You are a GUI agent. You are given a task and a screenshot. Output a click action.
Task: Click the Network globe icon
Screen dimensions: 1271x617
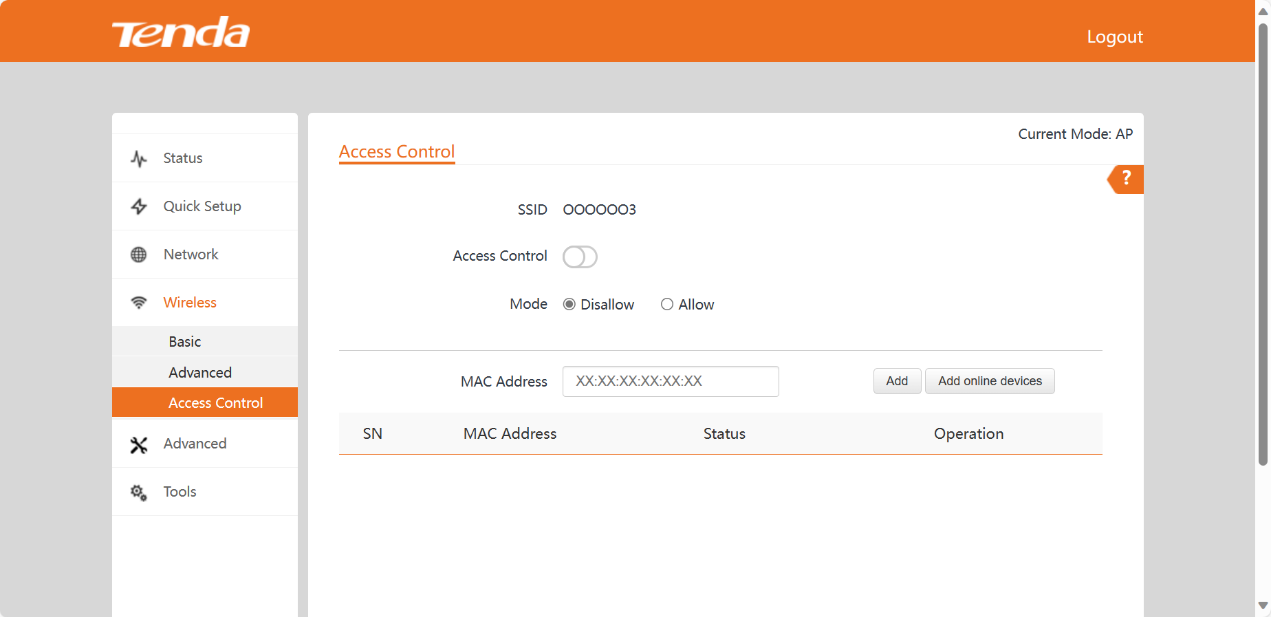coord(139,255)
